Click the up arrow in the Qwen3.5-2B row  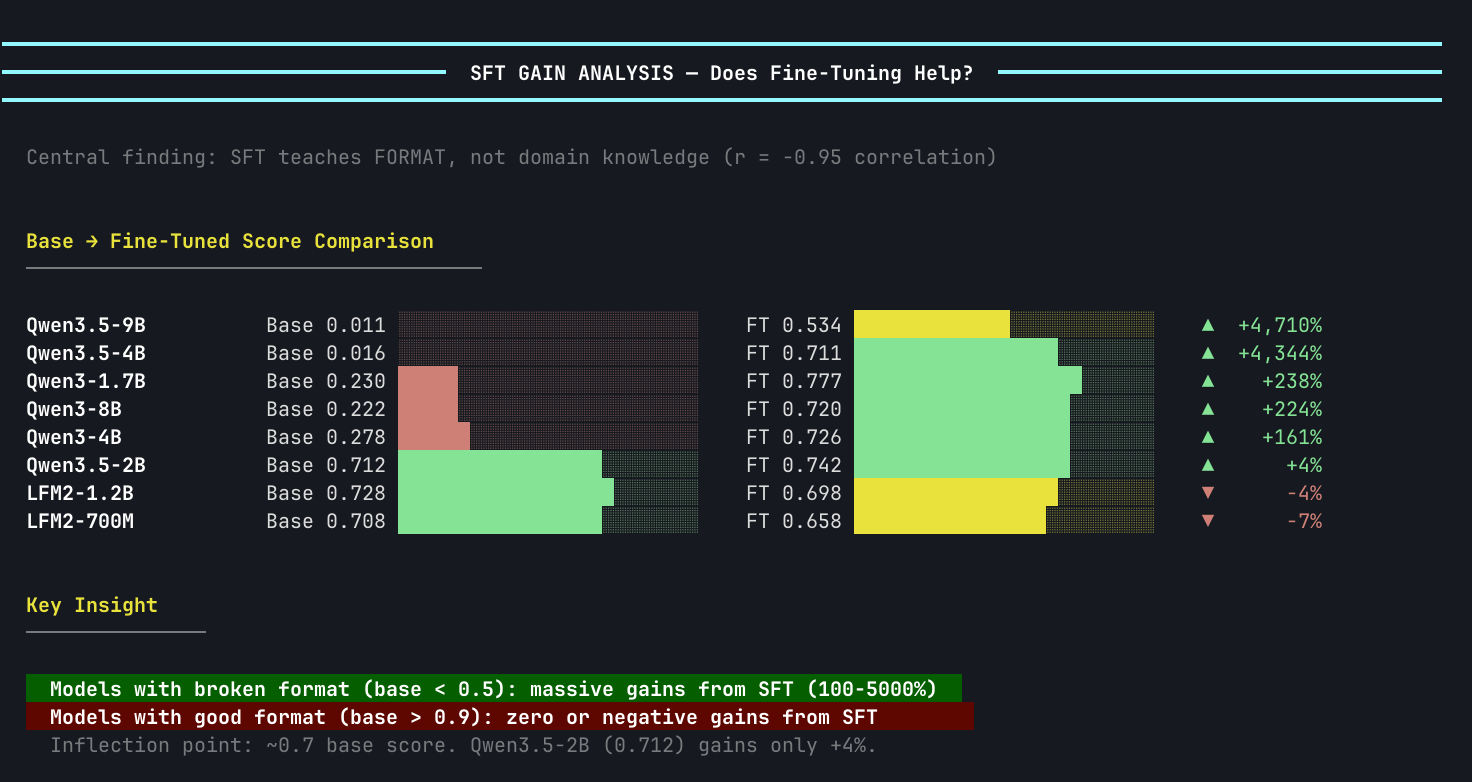tap(1208, 465)
